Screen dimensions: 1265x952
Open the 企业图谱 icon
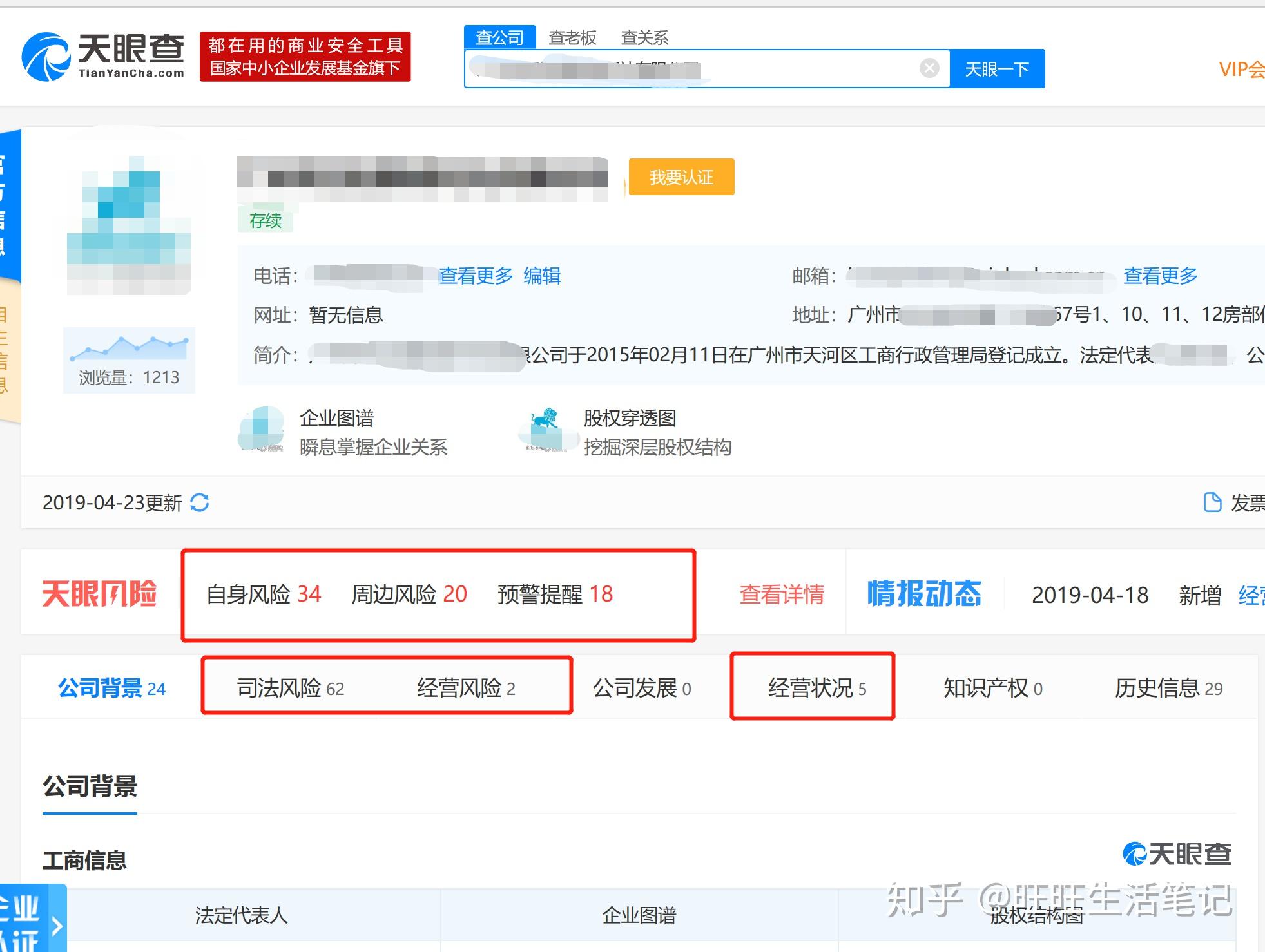(262, 429)
